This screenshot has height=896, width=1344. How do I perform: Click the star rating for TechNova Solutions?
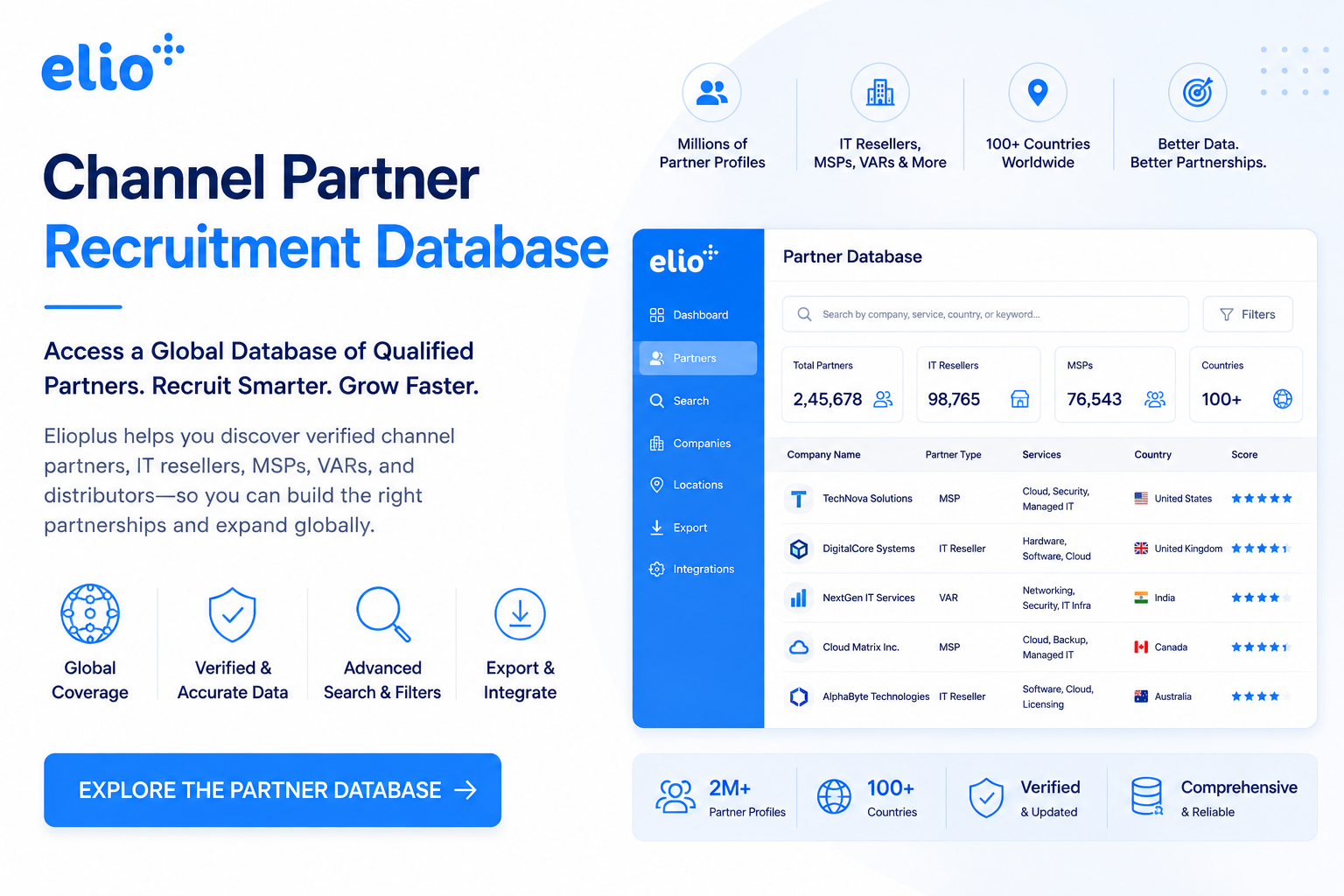(x=1262, y=499)
